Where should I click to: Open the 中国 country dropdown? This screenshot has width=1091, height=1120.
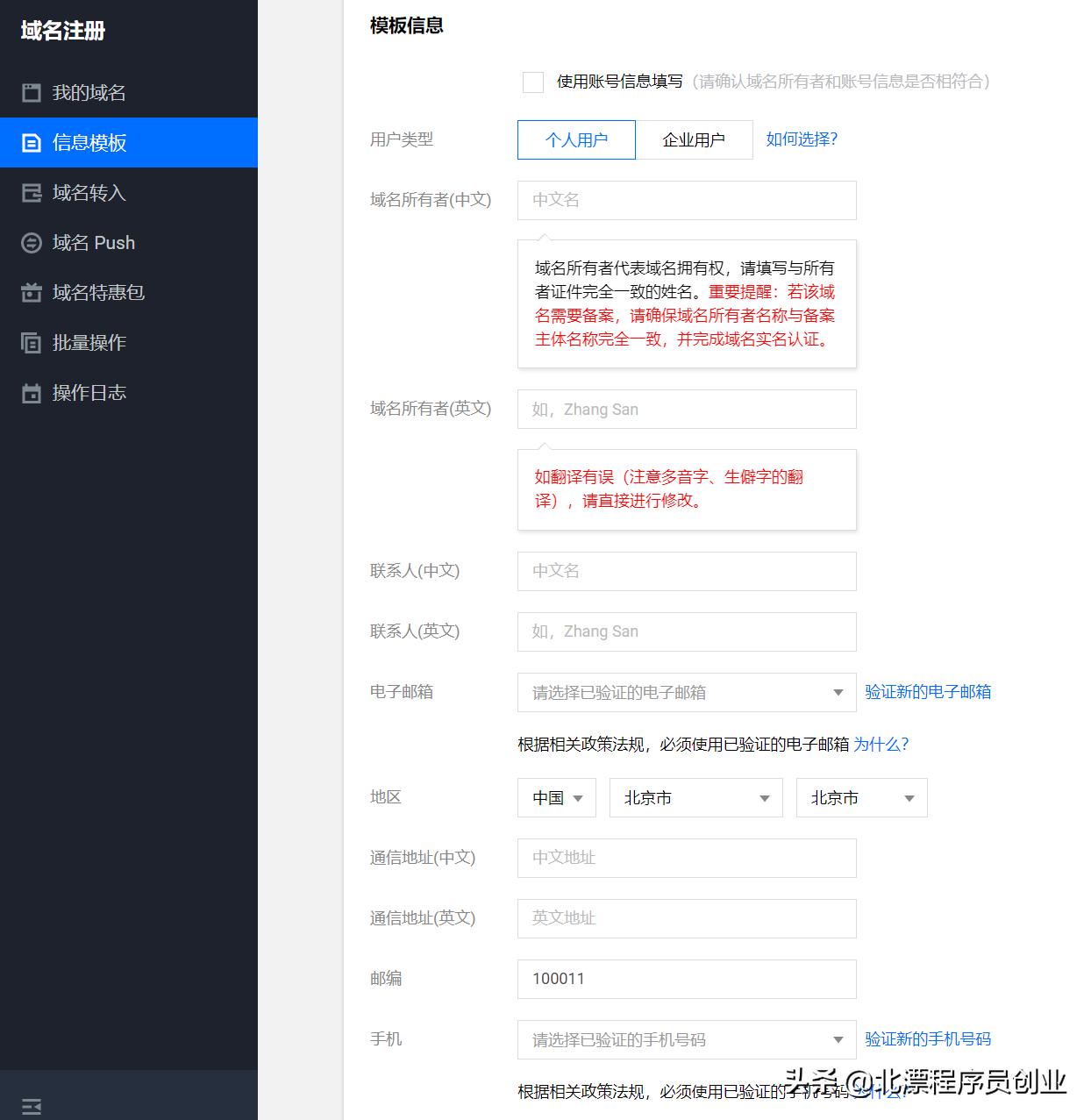pos(556,797)
